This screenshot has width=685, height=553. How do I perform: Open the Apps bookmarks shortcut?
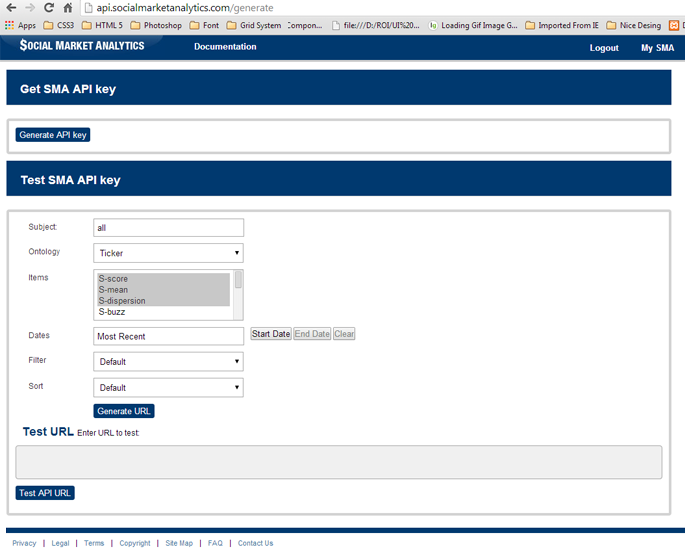click(20, 25)
